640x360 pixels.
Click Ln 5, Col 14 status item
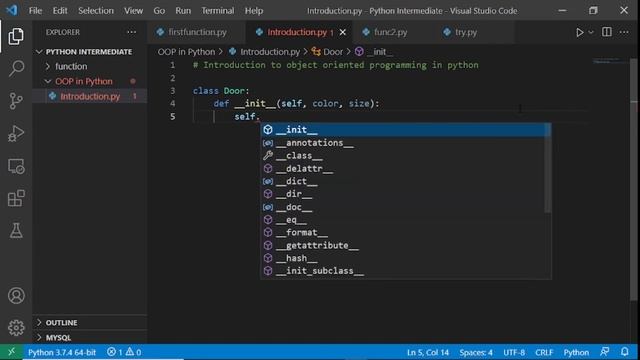tap(428, 352)
